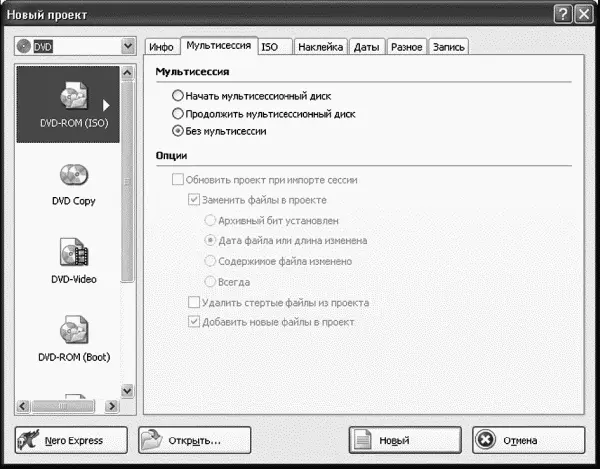Switch to the Мультисессия tab
This screenshot has height=469, width=600.
pos(219,46)
